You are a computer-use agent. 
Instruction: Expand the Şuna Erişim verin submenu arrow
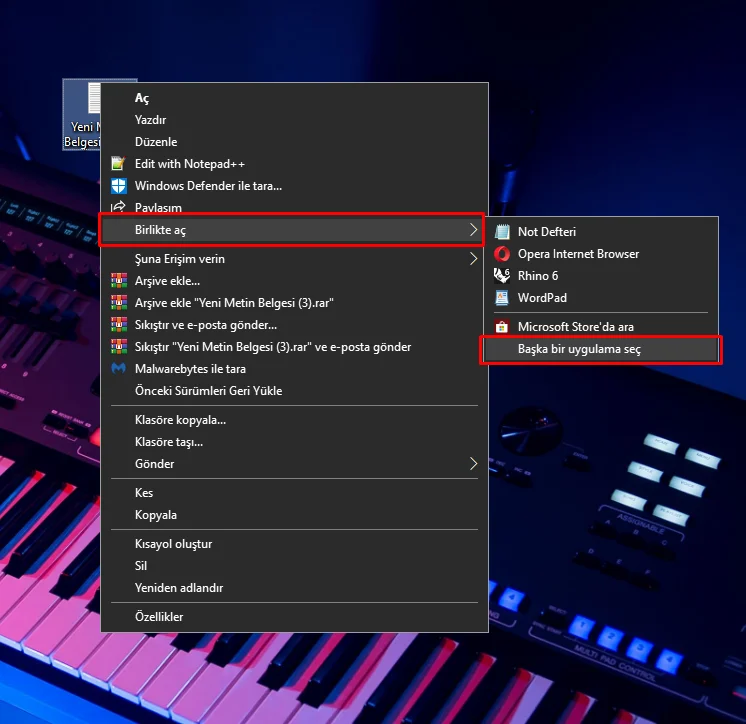pos(473,259)
